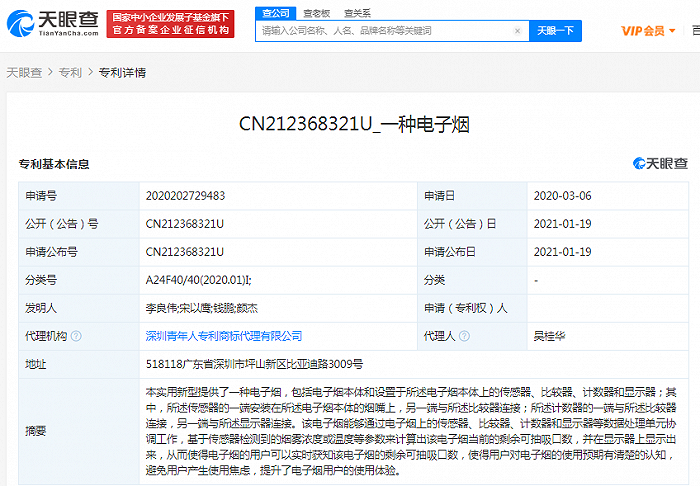The height and width of the screenshot is (486, 700).
Task: Click the 分类号 label cell
Action: click(x=79, y=280)
